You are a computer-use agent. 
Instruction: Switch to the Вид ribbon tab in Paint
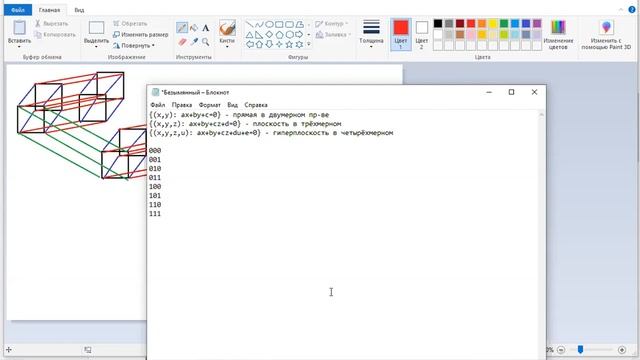[79, 10]
